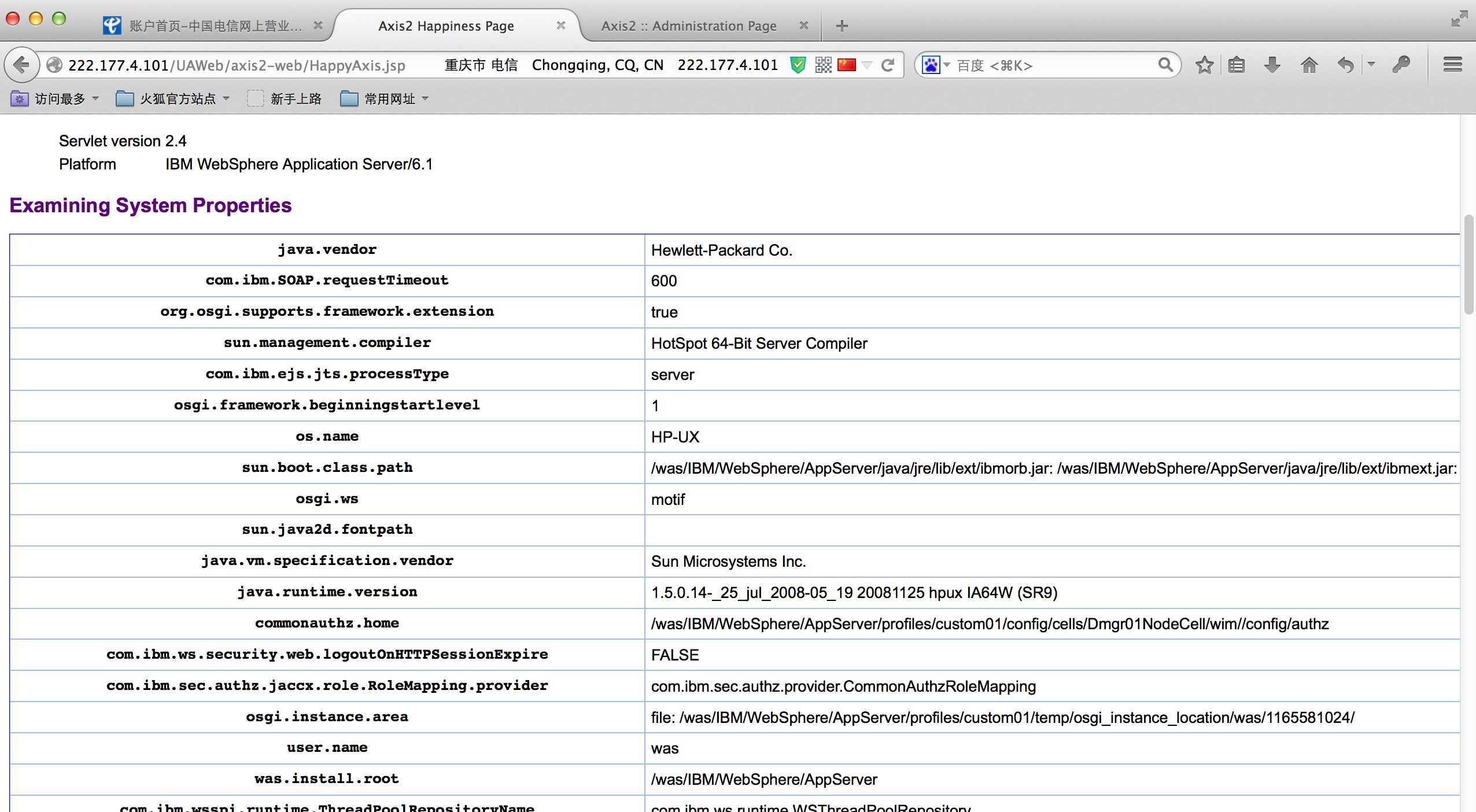The image size is (1476, 812).
Task: Click the 600 timeout value
Action: point(663,280)
